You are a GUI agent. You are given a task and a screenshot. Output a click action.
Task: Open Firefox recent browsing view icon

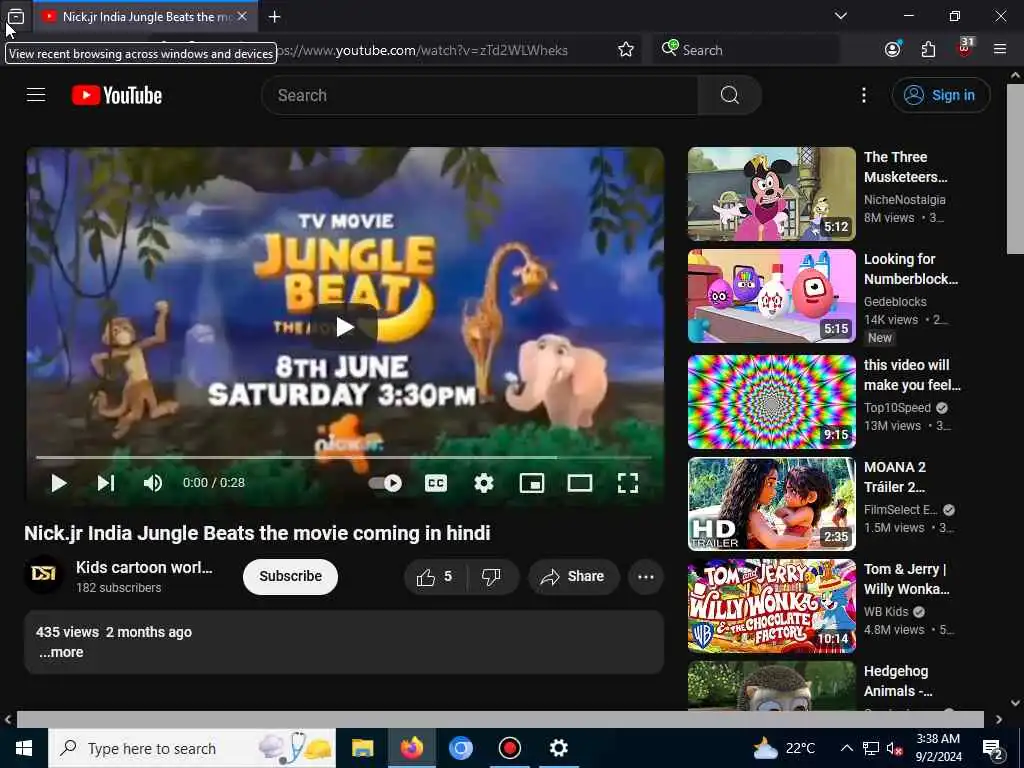coord(16,17)
